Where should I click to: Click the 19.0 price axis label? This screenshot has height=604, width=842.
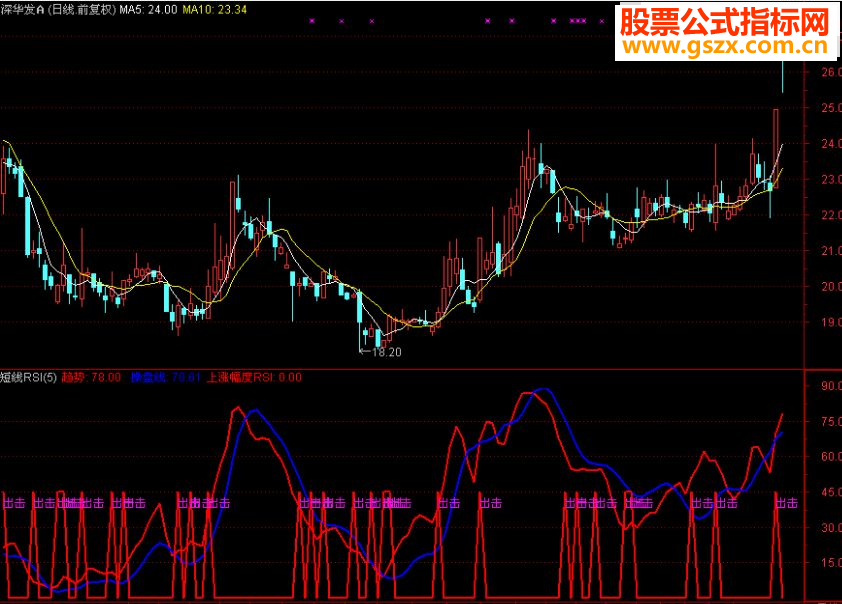(x=831, y=322)
